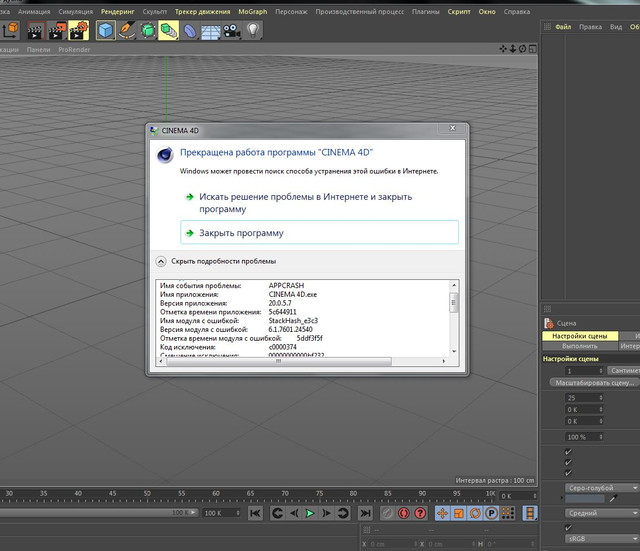Toggle the checkbox above the sRGB dropdown
This screenshot has width=640, height=551.
click(568, 527)
